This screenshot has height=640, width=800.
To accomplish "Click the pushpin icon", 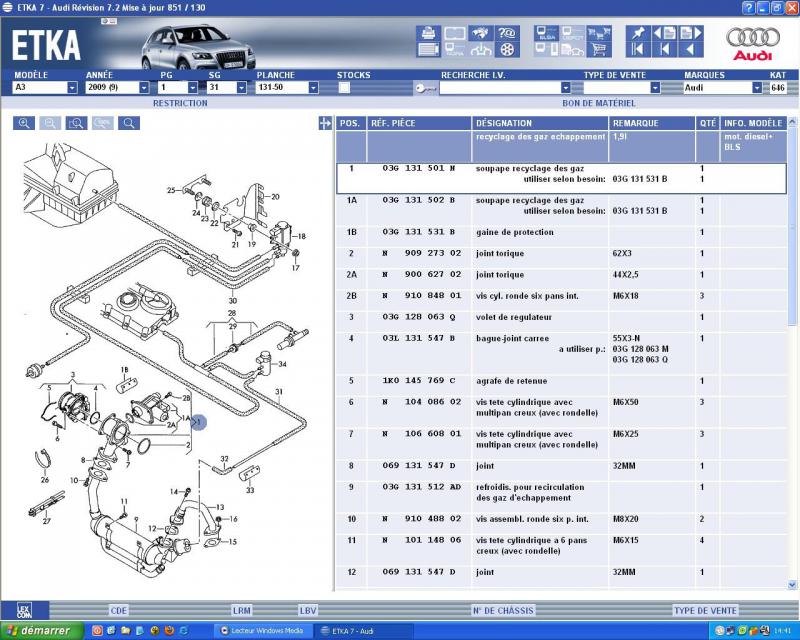I will pyautogui.click(x=638, y=33).
